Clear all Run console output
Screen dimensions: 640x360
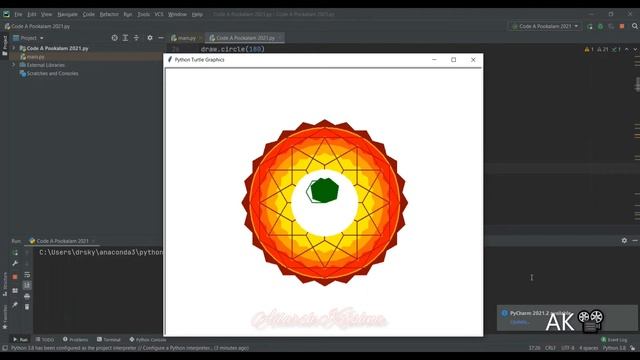click(27, 307)
